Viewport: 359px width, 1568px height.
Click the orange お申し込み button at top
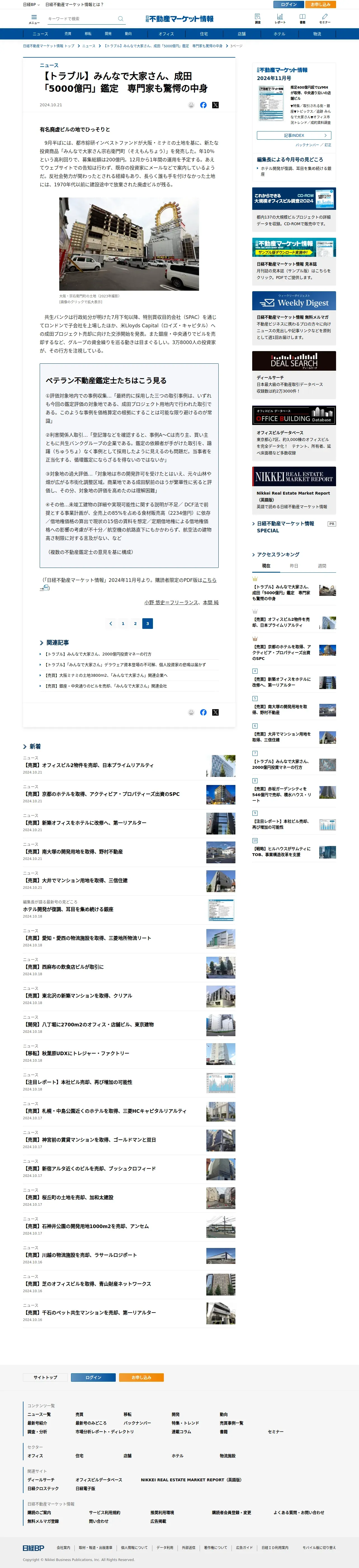pyautogui.click(x=321, y=4)
